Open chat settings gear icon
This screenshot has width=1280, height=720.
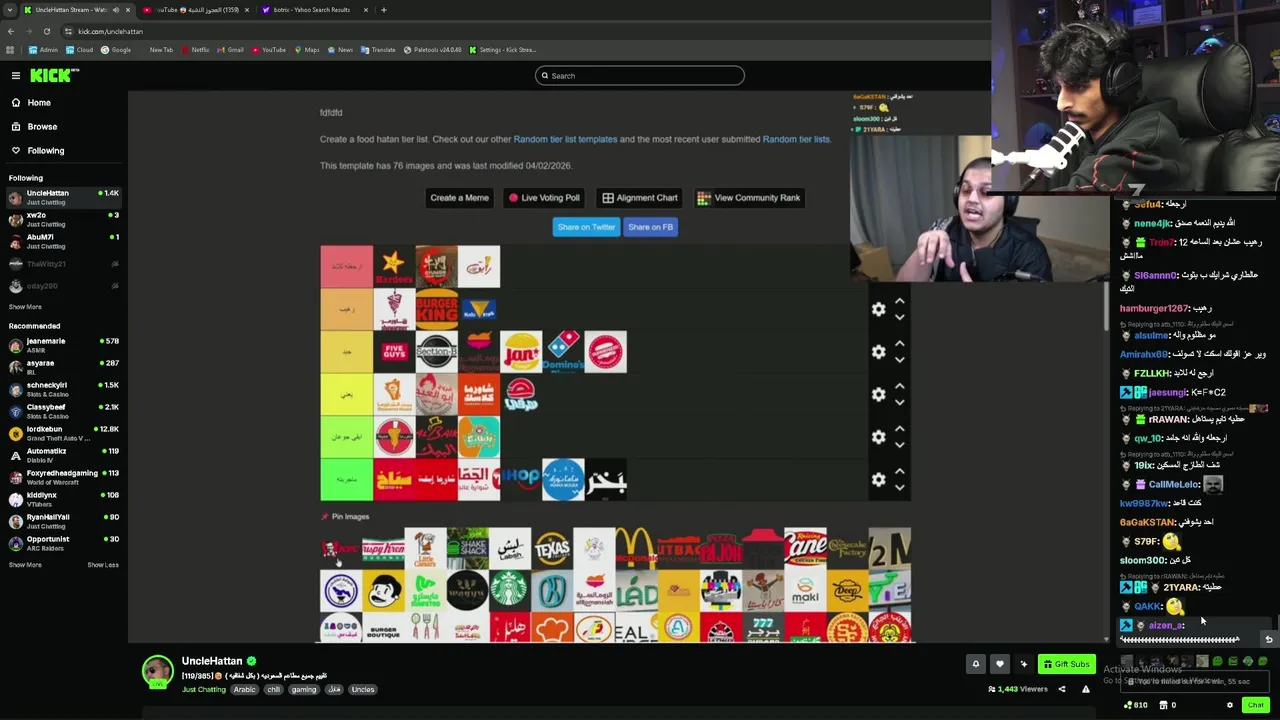1230,705
